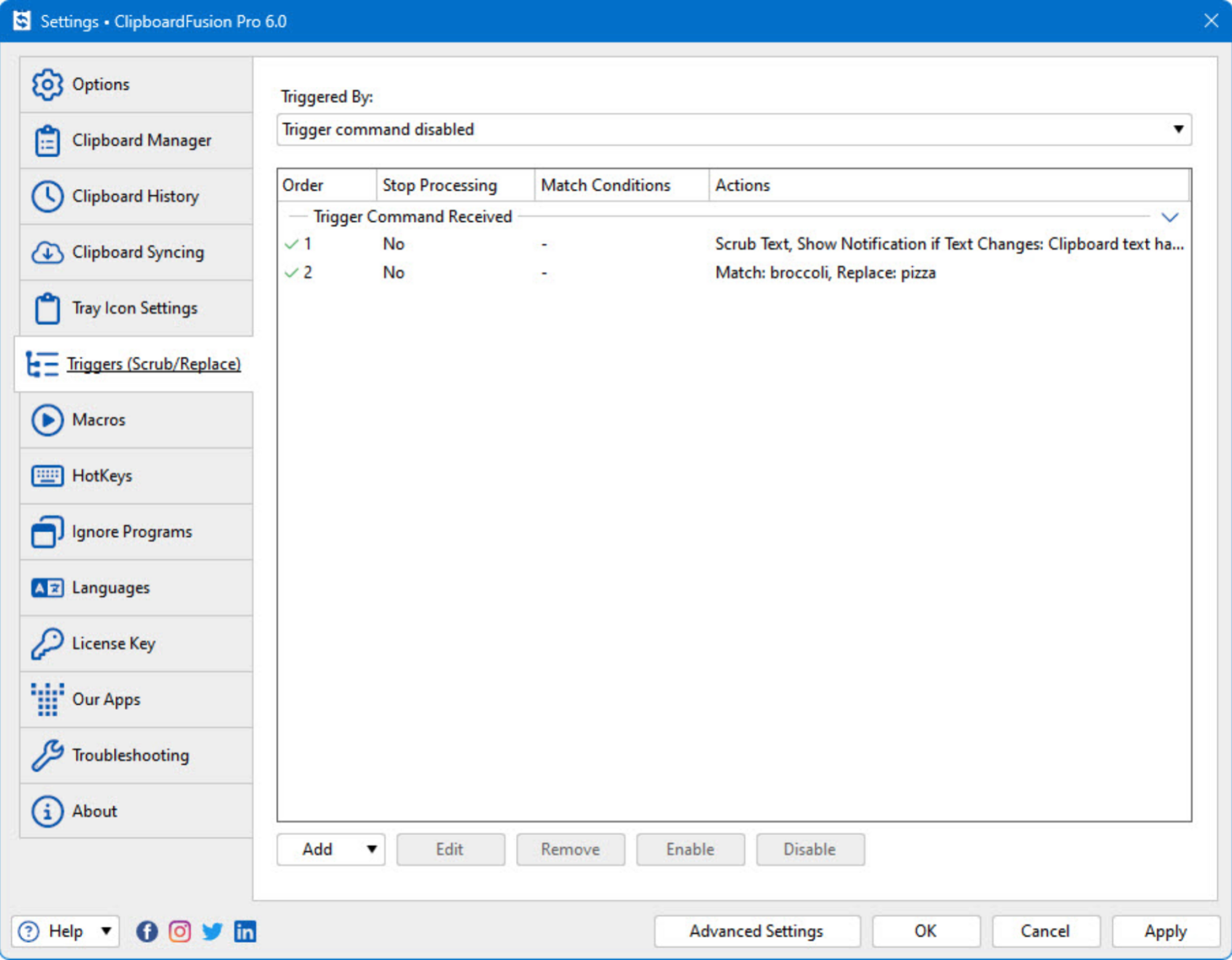Open the Facebook social link icon
1232x960 pixels.
(x=147, y=931)
